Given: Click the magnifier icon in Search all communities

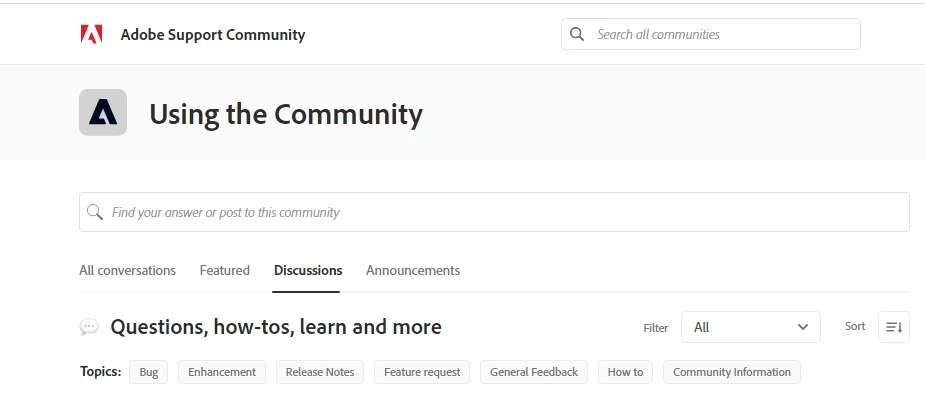Looking at the screenshot, I should click(577, 34).
